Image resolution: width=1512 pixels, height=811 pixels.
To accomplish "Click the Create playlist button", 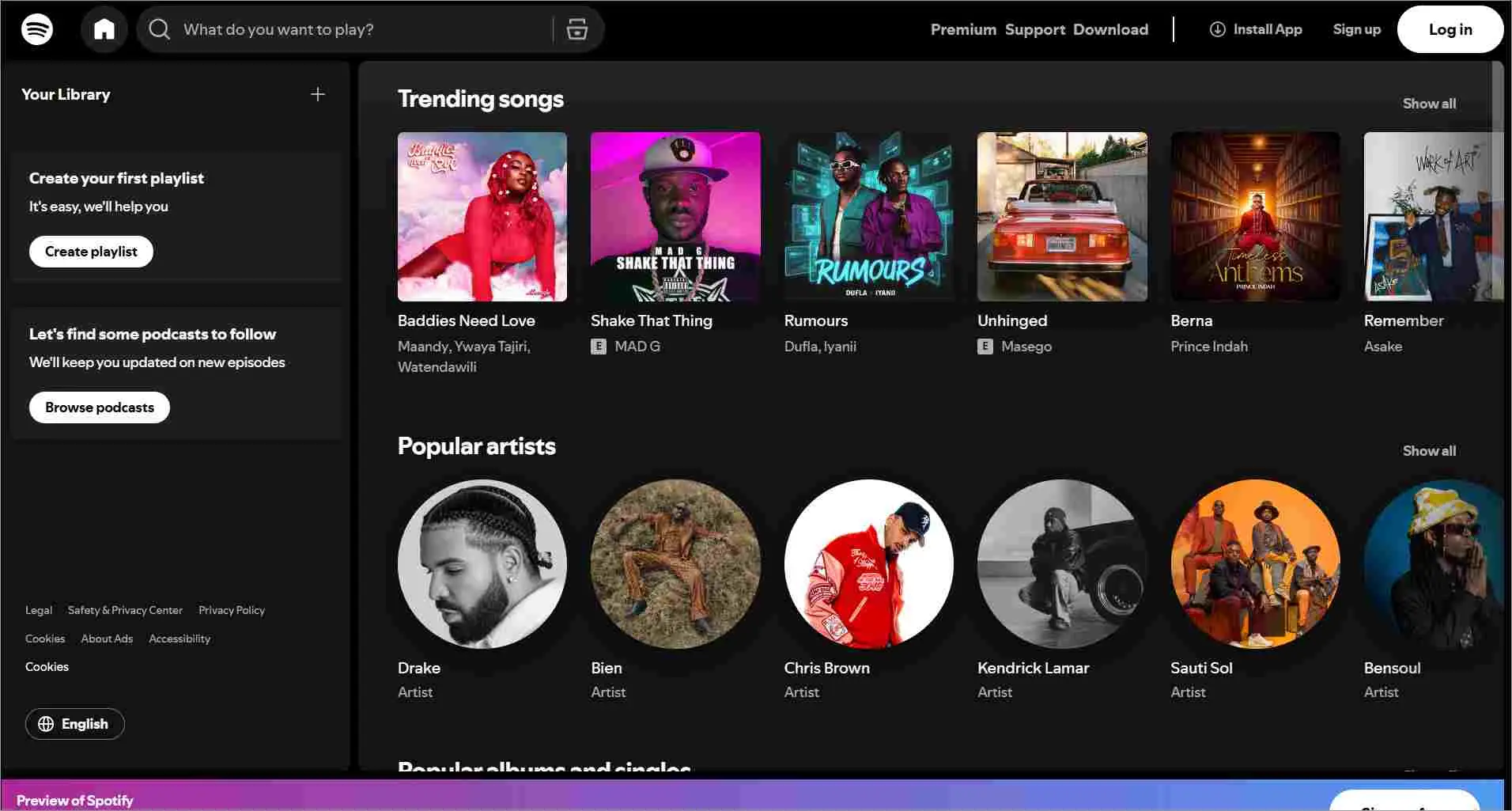I will (90, 251).
